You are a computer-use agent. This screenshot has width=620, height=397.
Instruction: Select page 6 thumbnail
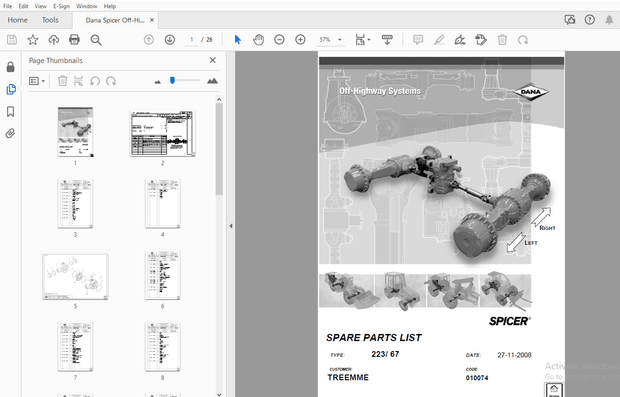(x=163, y=275)
